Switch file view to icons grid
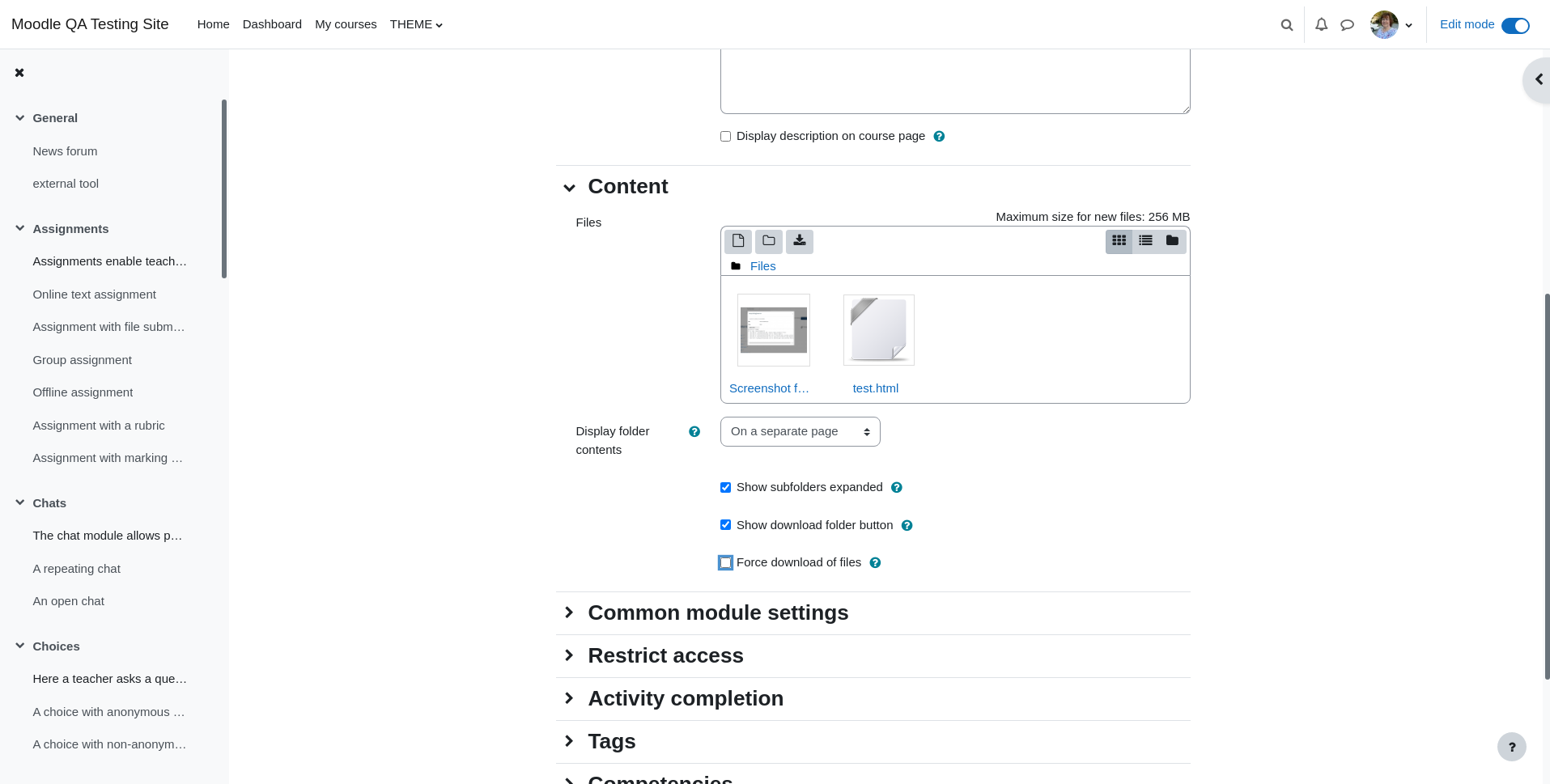Viewport: 1550px width, 784px height. click(1119, 241)
